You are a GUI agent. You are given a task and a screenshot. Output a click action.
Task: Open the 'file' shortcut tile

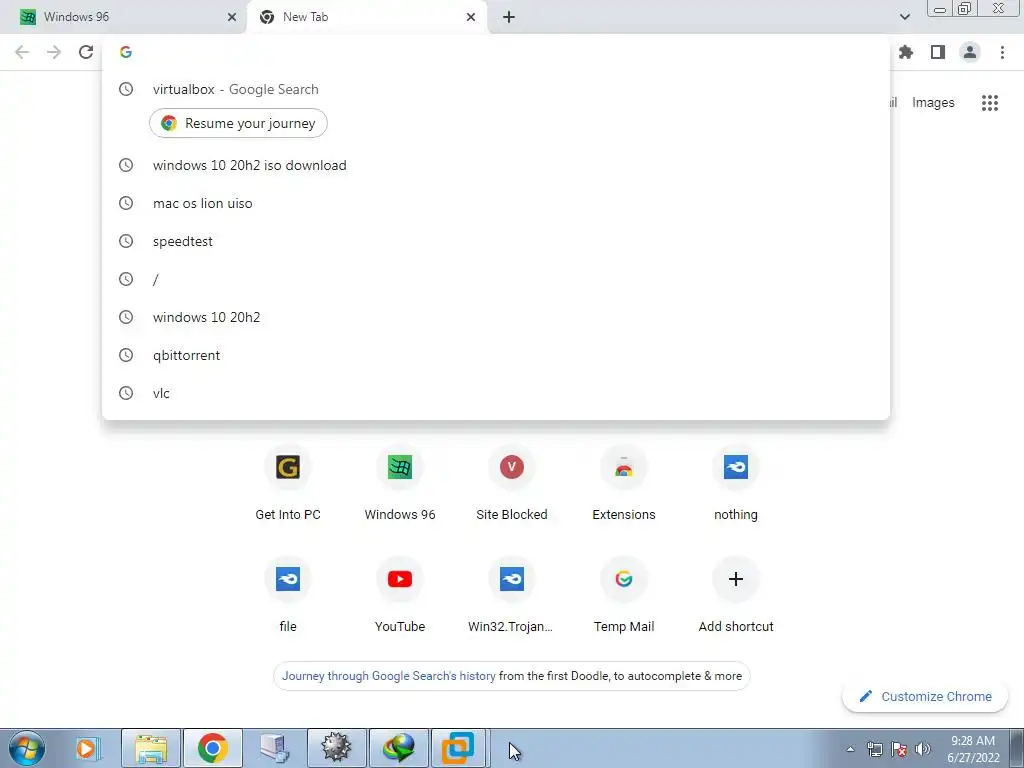[288, 596]
